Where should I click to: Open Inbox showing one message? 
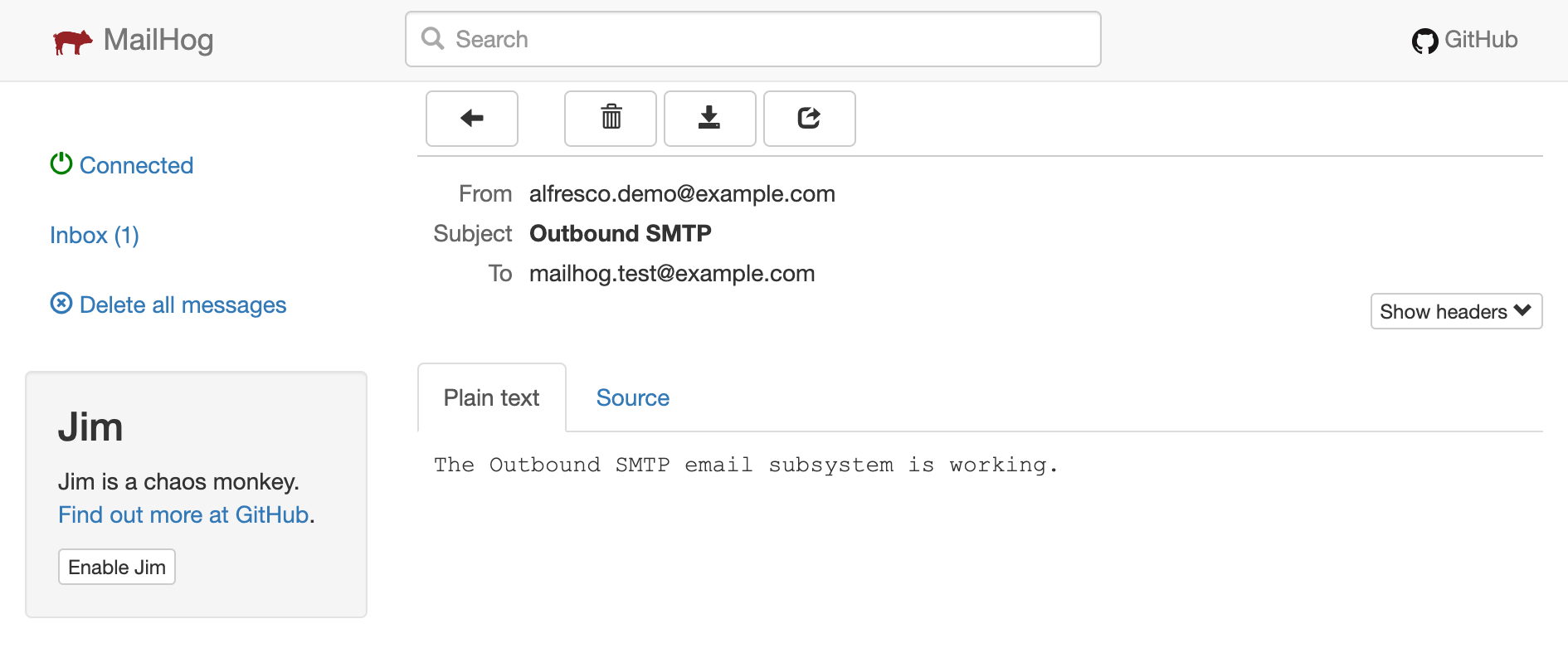(x=94, y=235)
